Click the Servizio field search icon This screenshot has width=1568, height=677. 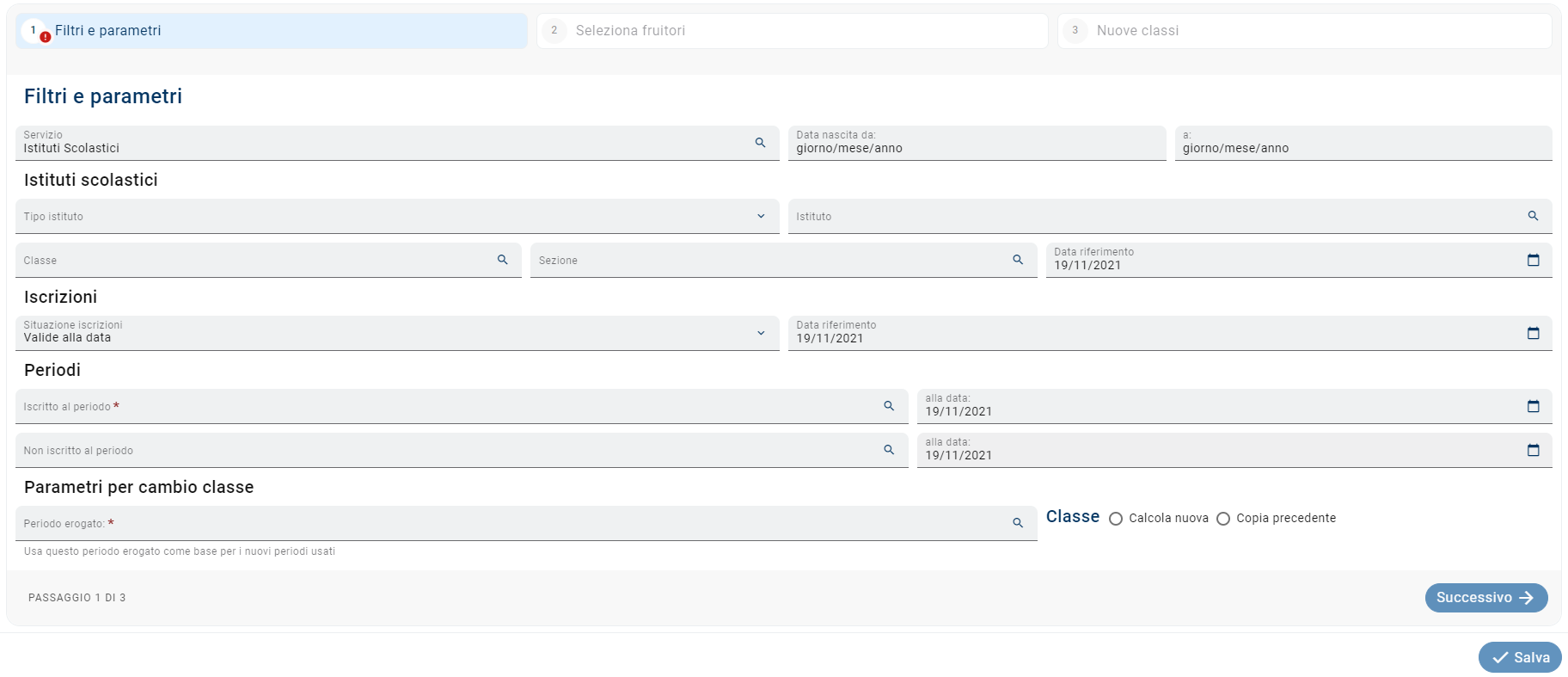(x=760, y=143)
